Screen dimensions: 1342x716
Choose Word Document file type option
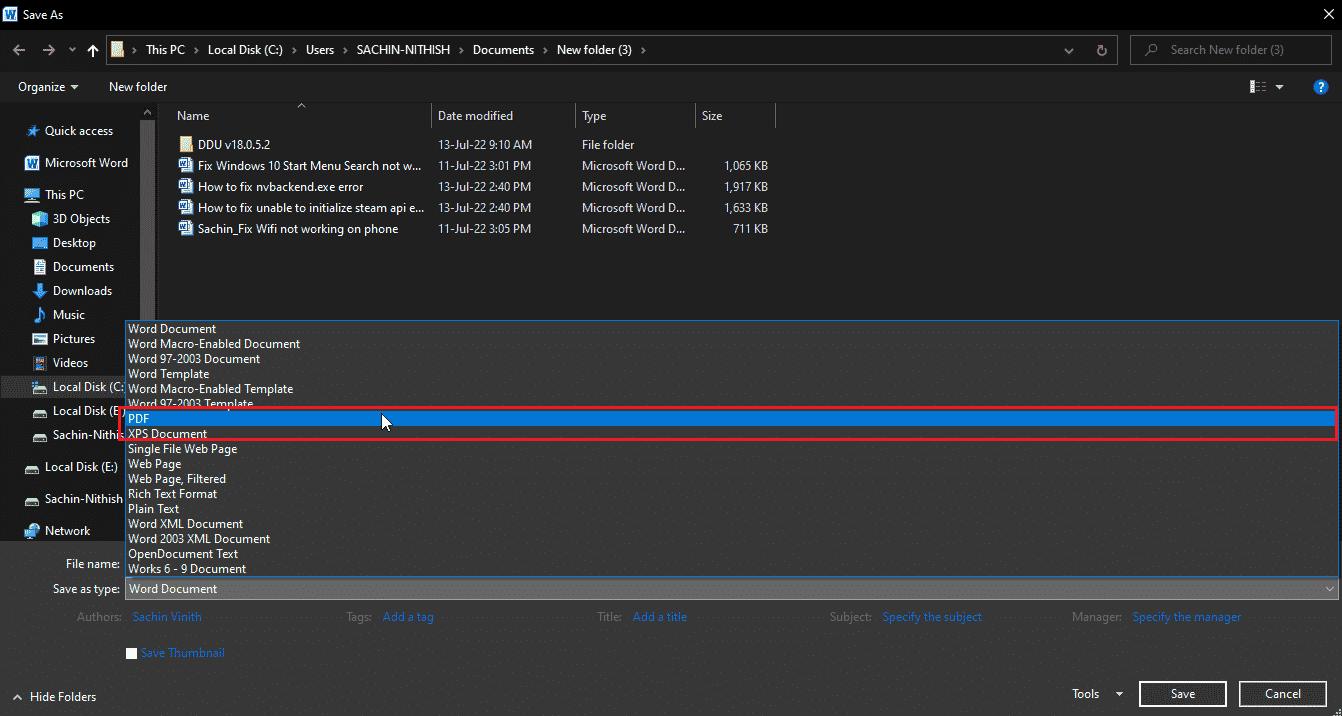coord(731,329)
